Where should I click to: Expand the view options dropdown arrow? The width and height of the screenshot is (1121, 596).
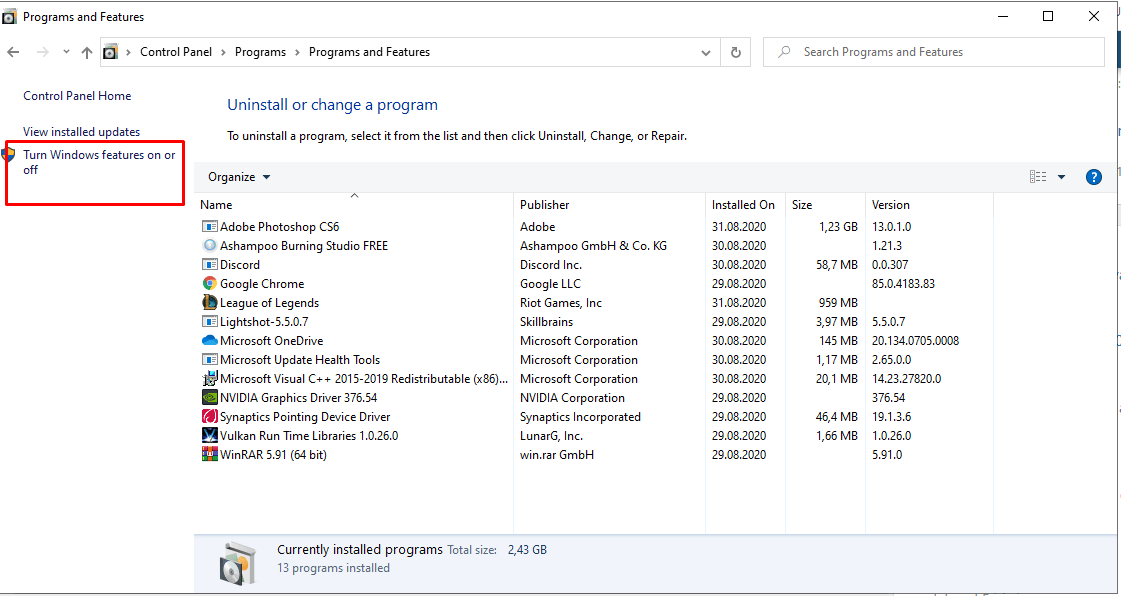pos(1061,177)
